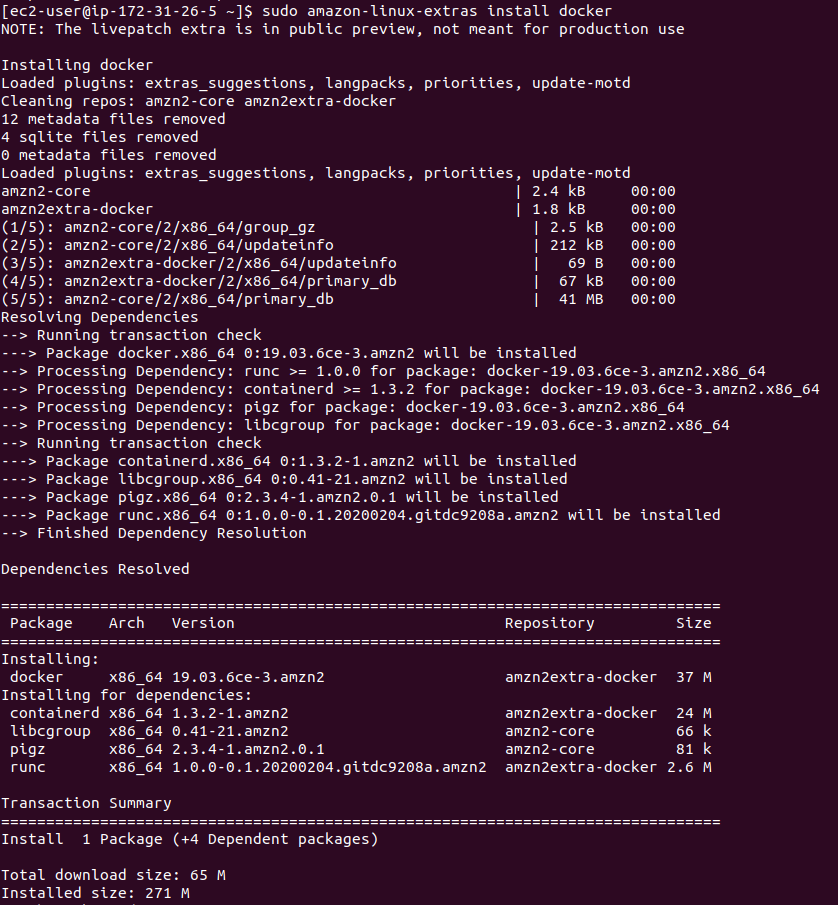The width and height of the screenshot is (838, 905).
Task: Click the 'Transaction Summary' heading
Action: point(86,803)
